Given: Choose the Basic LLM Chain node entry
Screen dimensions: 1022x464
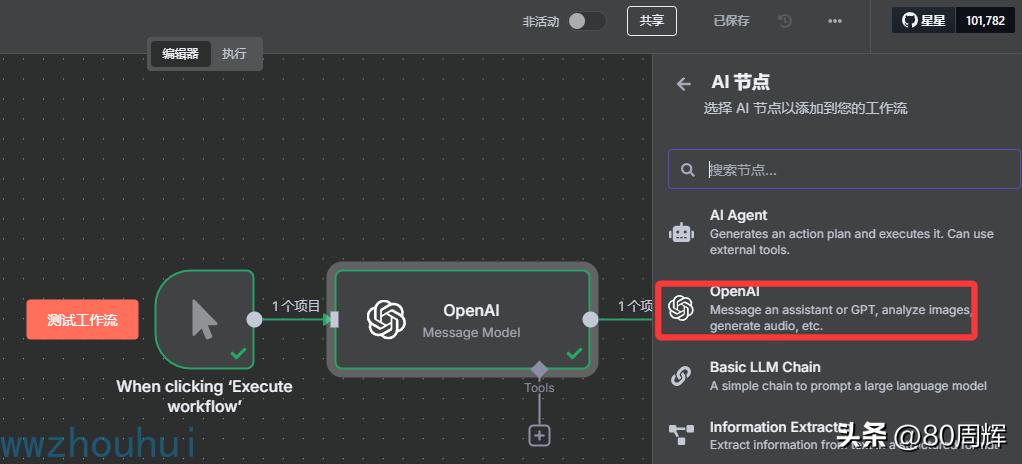Looking at the screenshot, I should pos(844,376).
